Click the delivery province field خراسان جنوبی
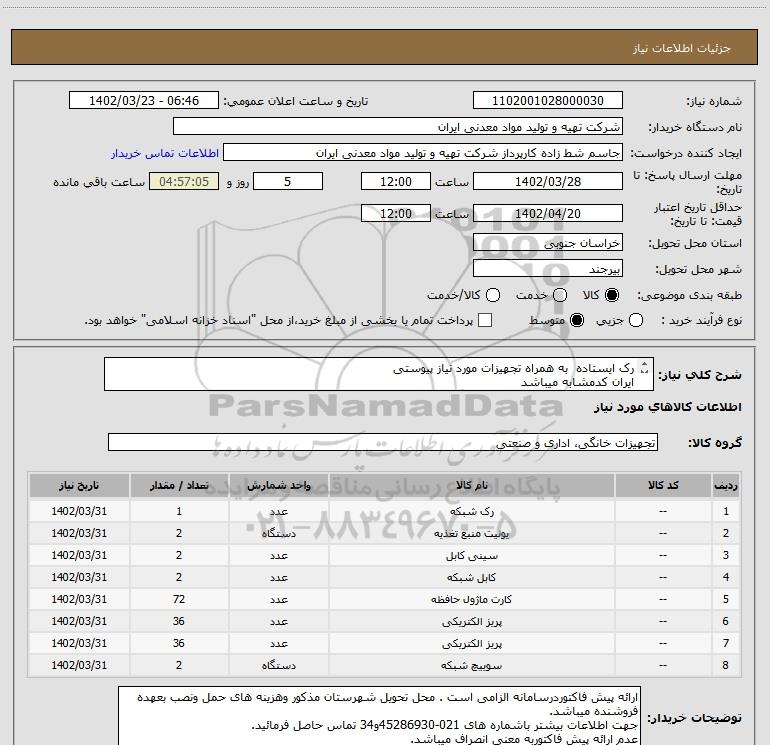Image resolution: width=770 pixels, height=745 pixels. pyautogui.click(x=548, y=243)
